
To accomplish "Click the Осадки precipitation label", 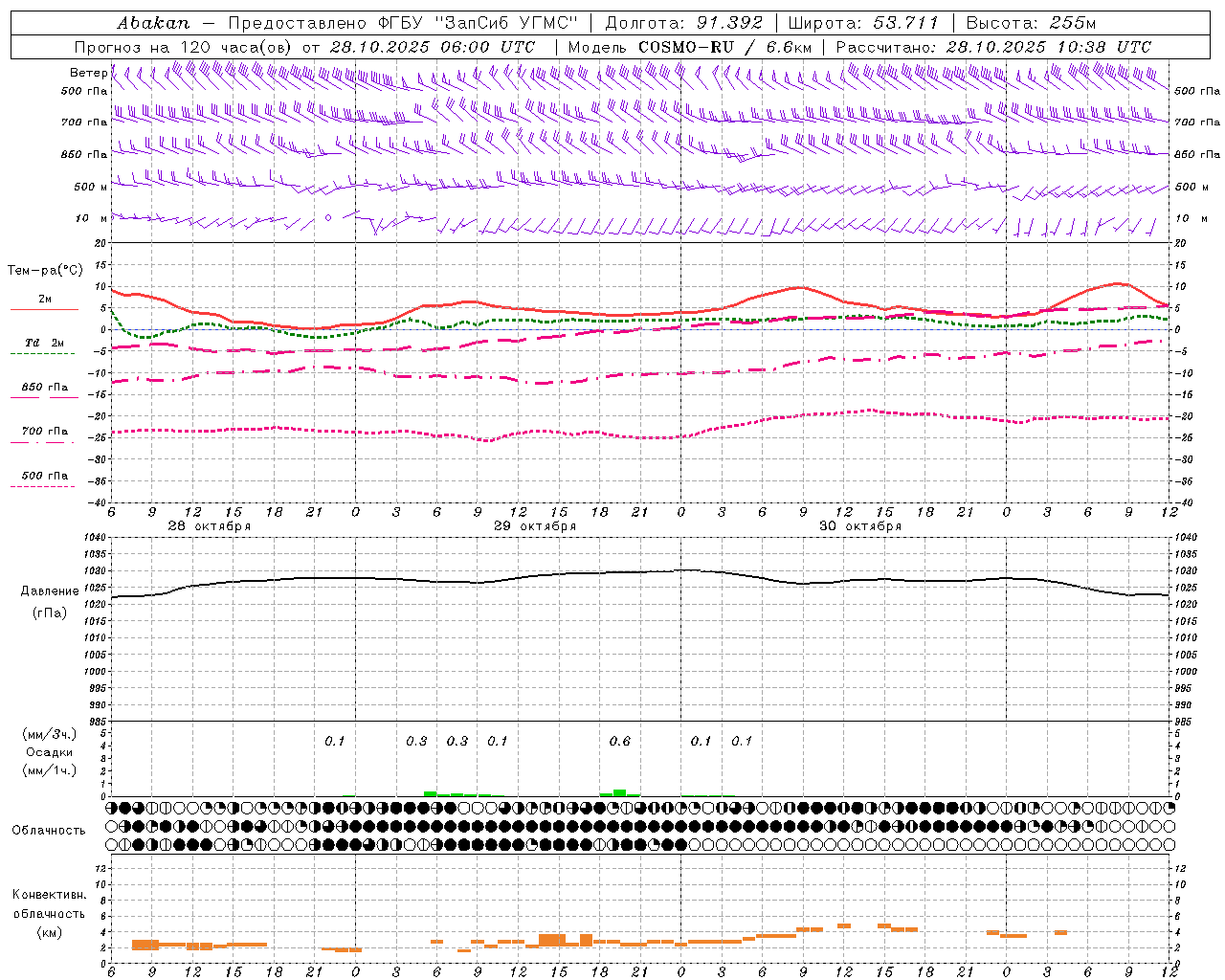I will coord(50,752).
